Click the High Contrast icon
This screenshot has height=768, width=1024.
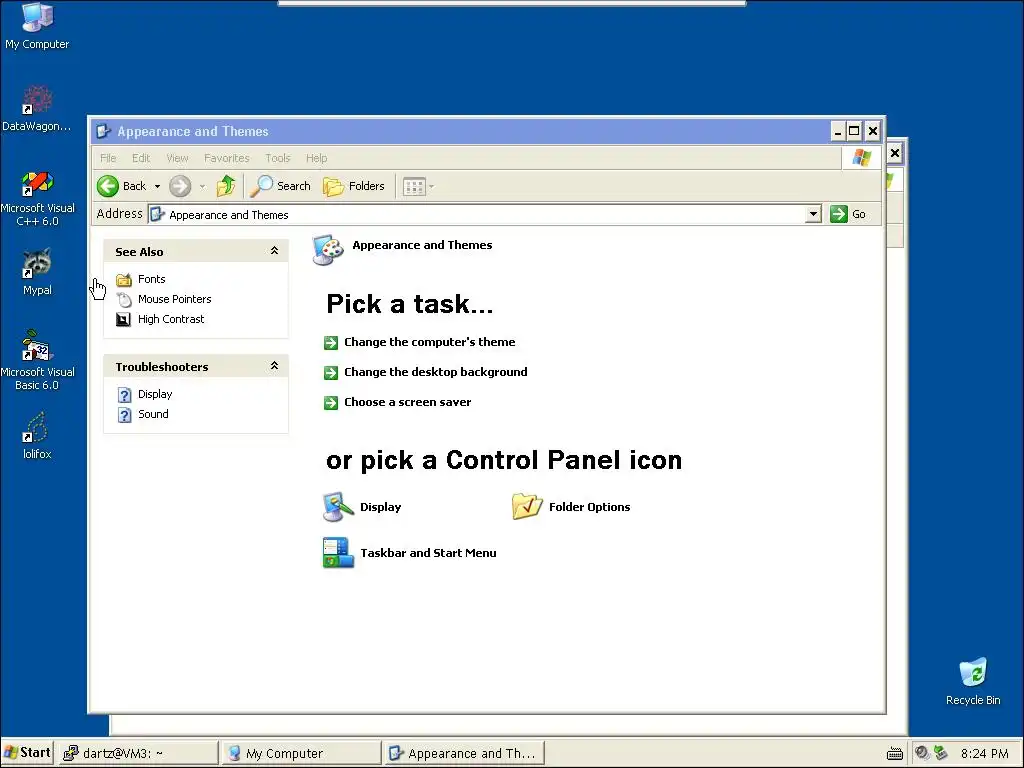coord(123,319)
